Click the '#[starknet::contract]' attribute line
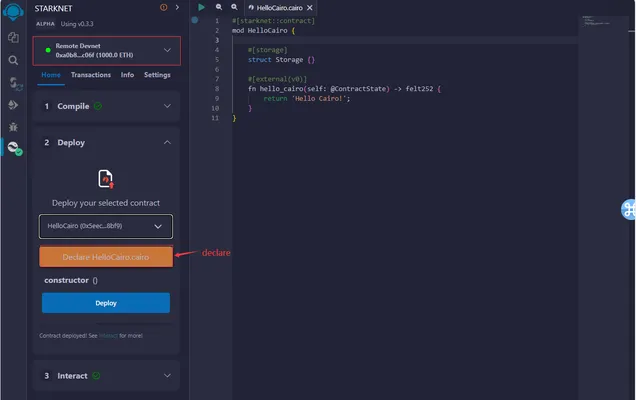This screenshot has width=636, height=400. click(x=273, y=21)
